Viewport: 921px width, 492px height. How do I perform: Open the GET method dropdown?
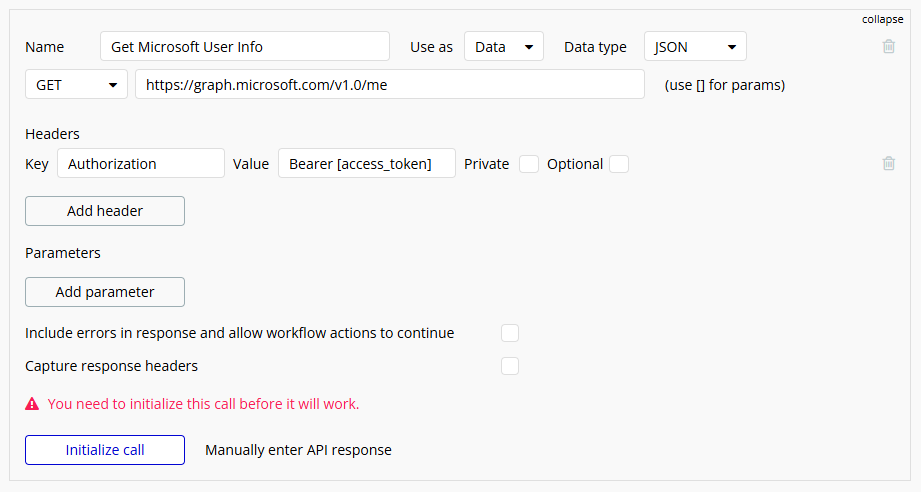[76, 85]
